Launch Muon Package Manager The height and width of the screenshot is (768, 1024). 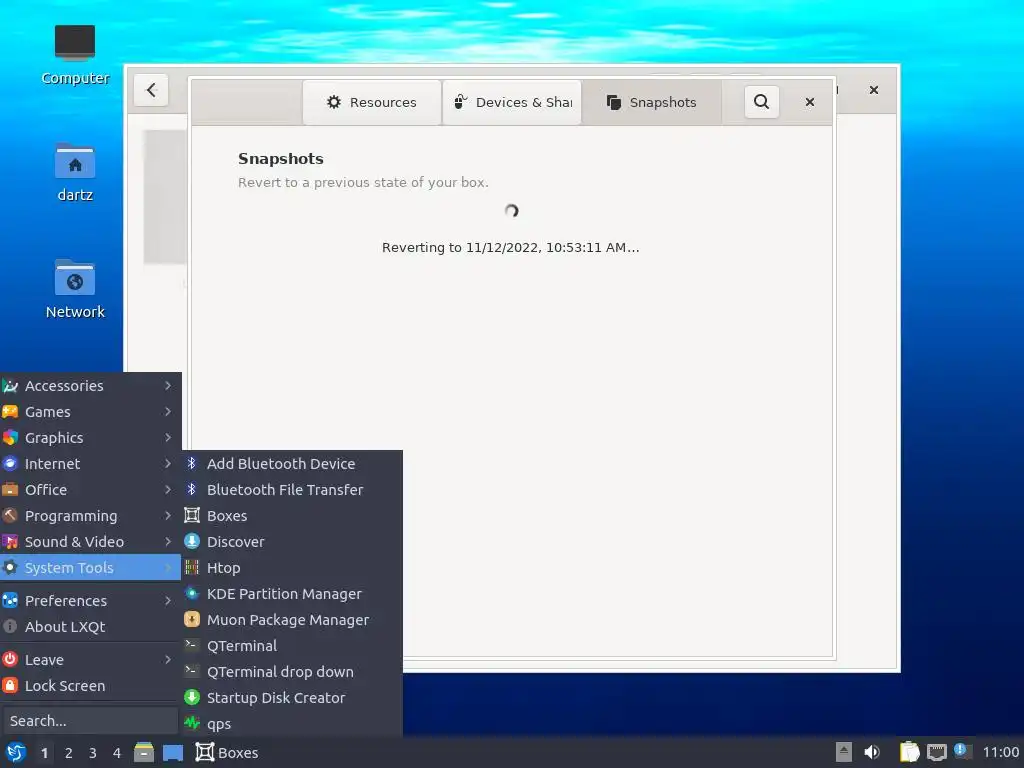click(x=292, y=620)
